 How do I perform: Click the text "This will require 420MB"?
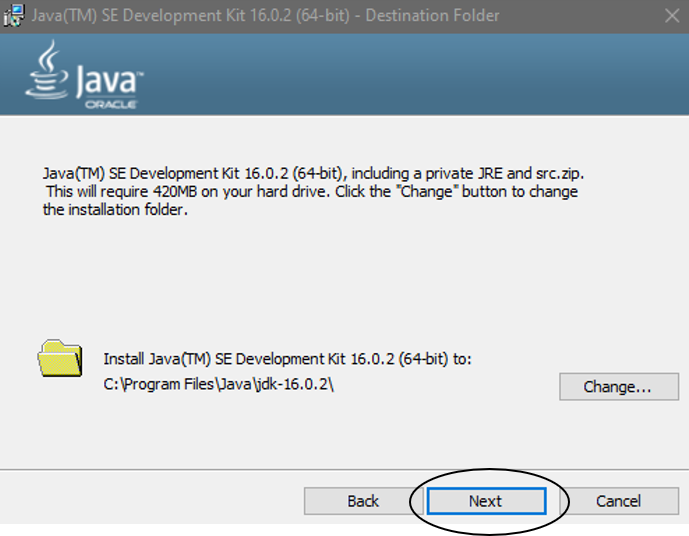pyautogui.click(x=122, y=192)
